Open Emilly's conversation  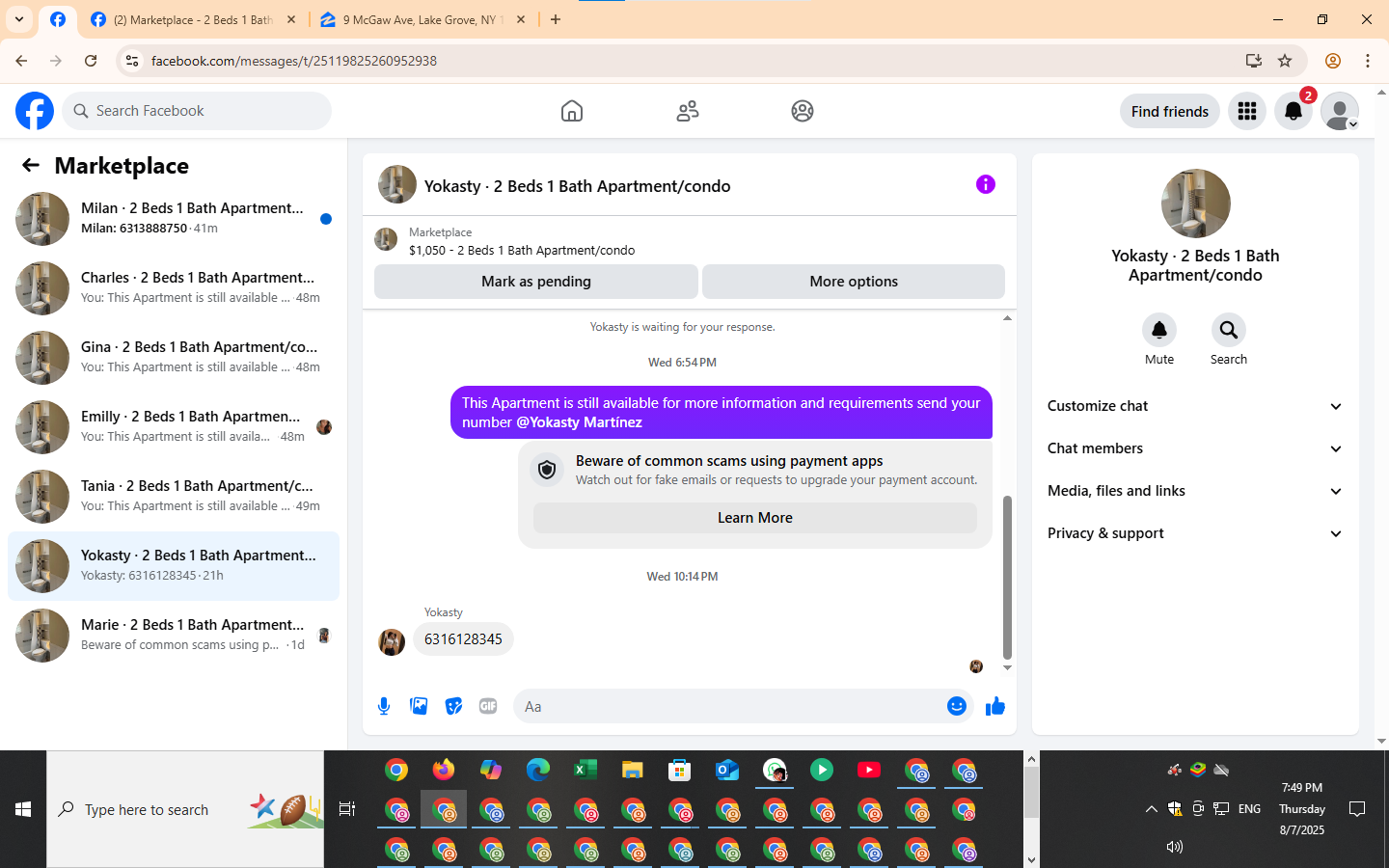[x=174, y=427]
